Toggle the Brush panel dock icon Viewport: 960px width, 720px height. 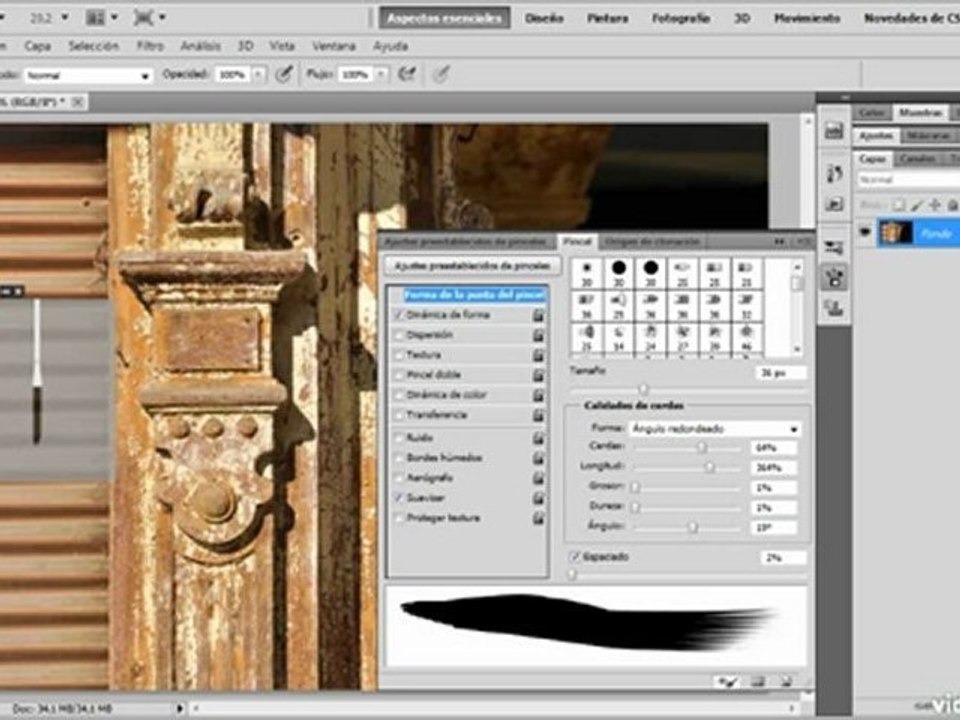point(834,278)
